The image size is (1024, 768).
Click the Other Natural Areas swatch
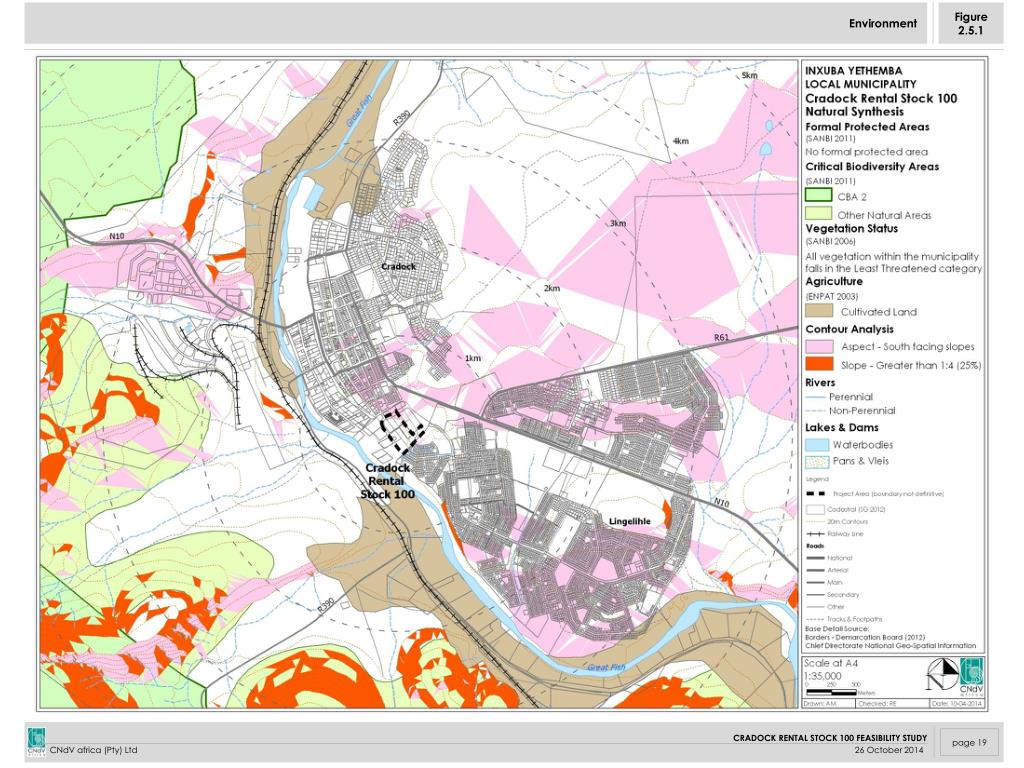coord(818,214)
